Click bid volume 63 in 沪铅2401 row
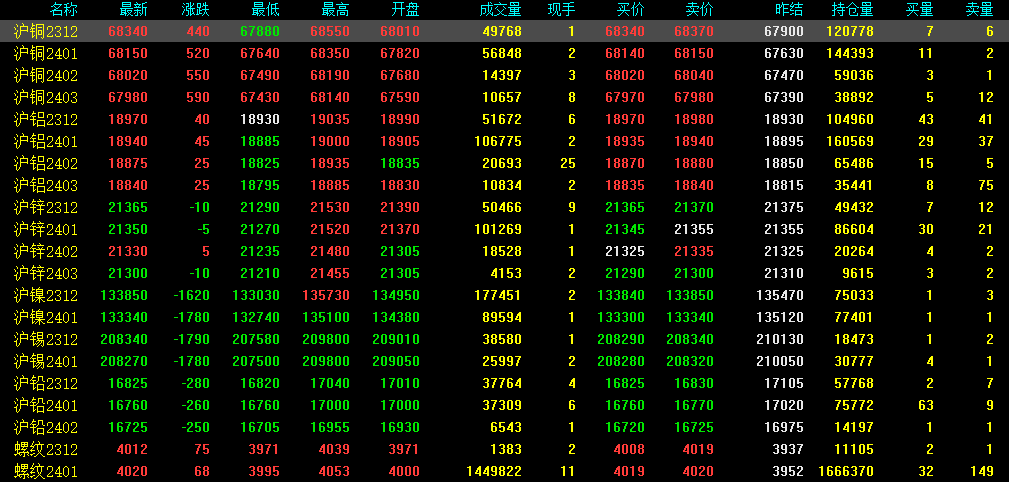1009x482 pixels. (925, 405)
